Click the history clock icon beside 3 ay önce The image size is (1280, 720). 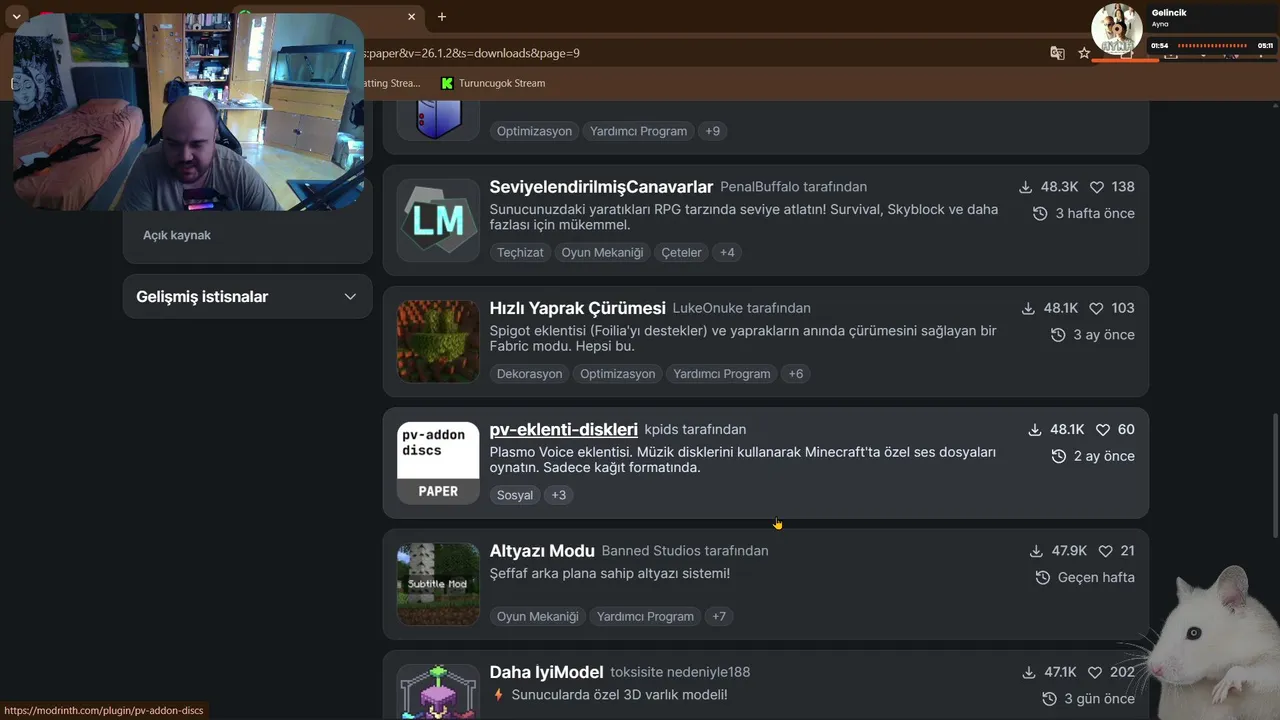pos(1058,335)
